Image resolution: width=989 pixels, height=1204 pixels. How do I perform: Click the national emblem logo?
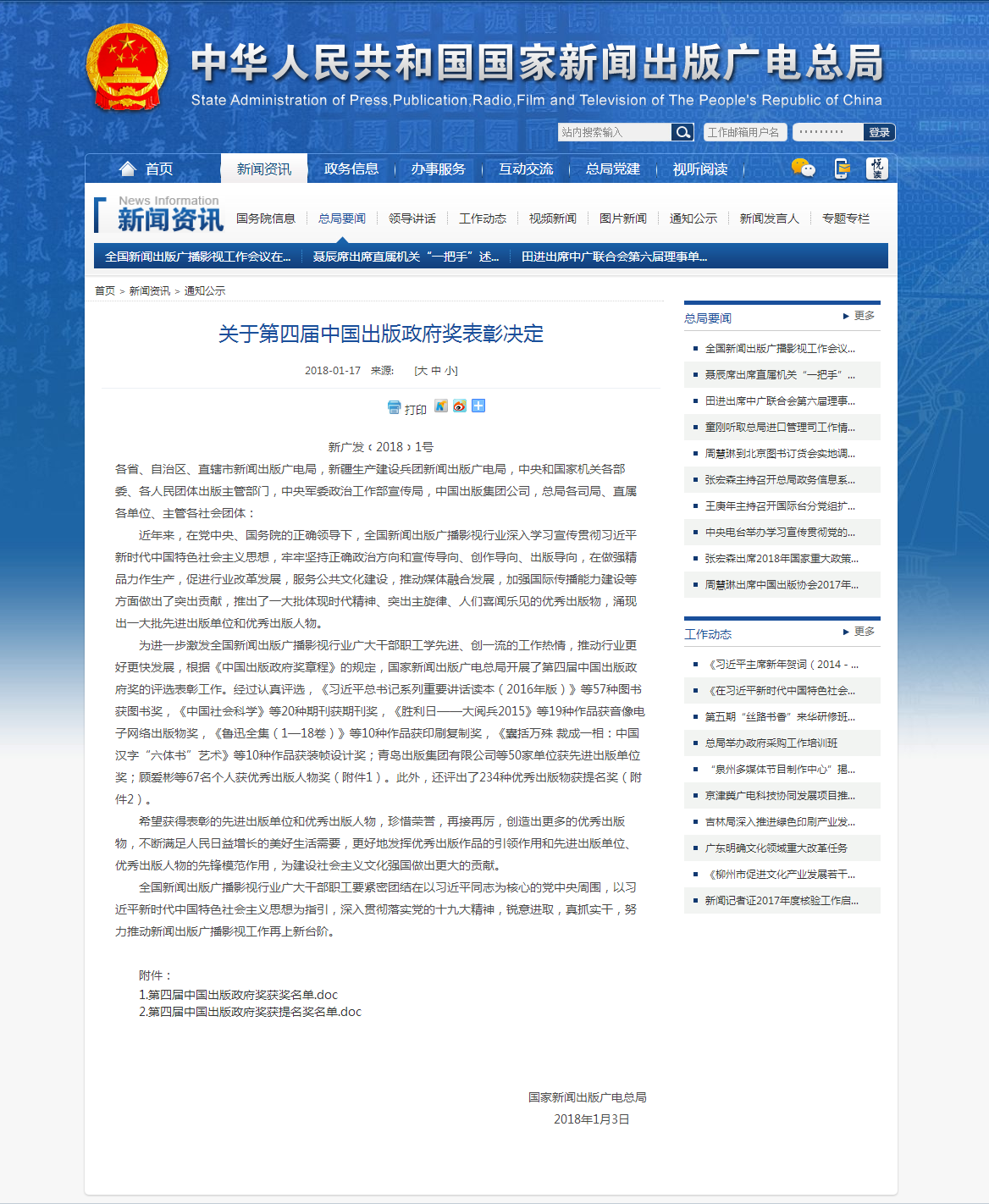coord(128,67)
